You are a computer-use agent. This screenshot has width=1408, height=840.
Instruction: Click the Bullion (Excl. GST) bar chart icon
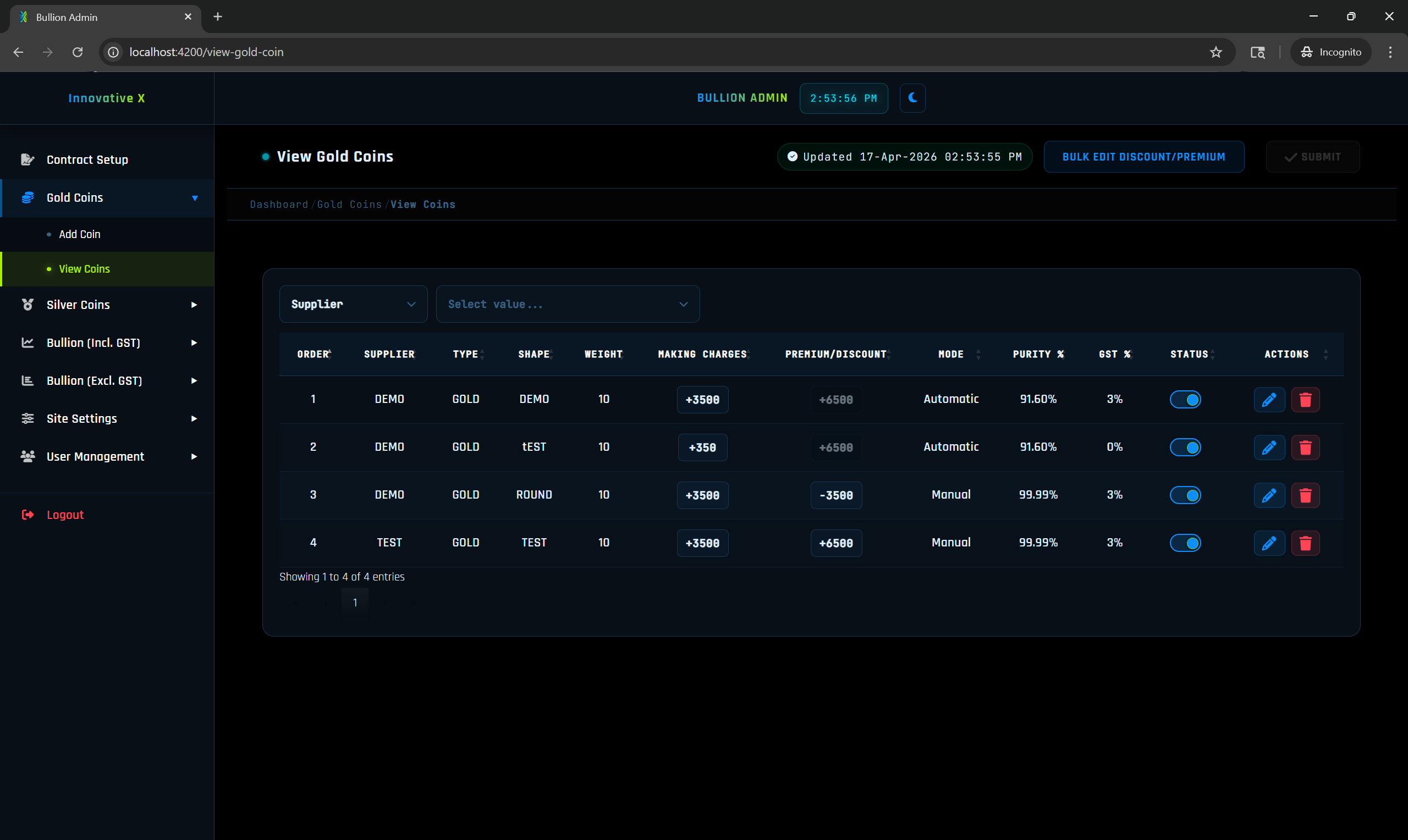[27, 380]
